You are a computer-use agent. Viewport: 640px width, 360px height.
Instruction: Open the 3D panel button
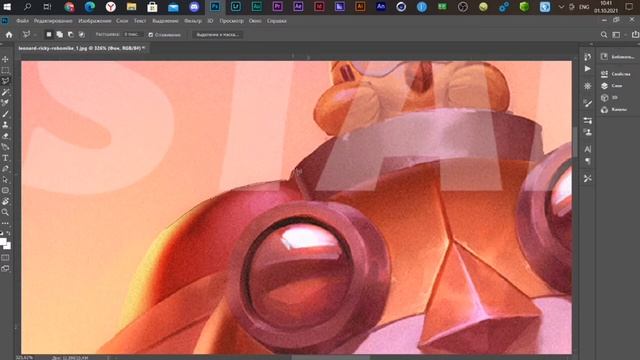coord(609,98)
